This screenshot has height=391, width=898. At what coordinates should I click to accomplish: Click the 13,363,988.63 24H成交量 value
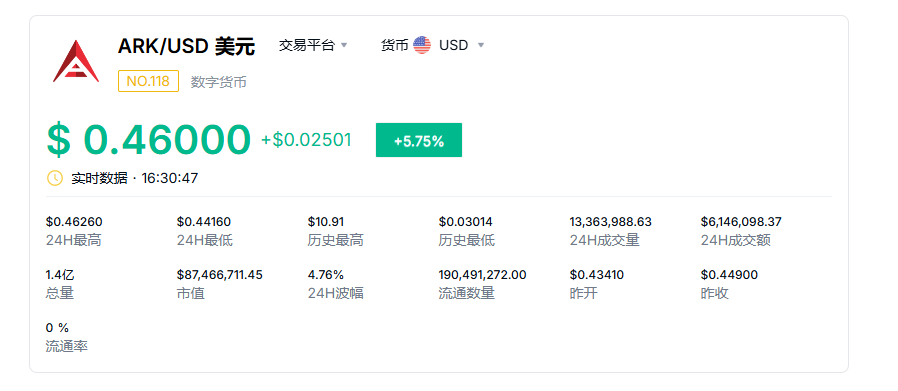pyautogui.click(x=611, y=222)
